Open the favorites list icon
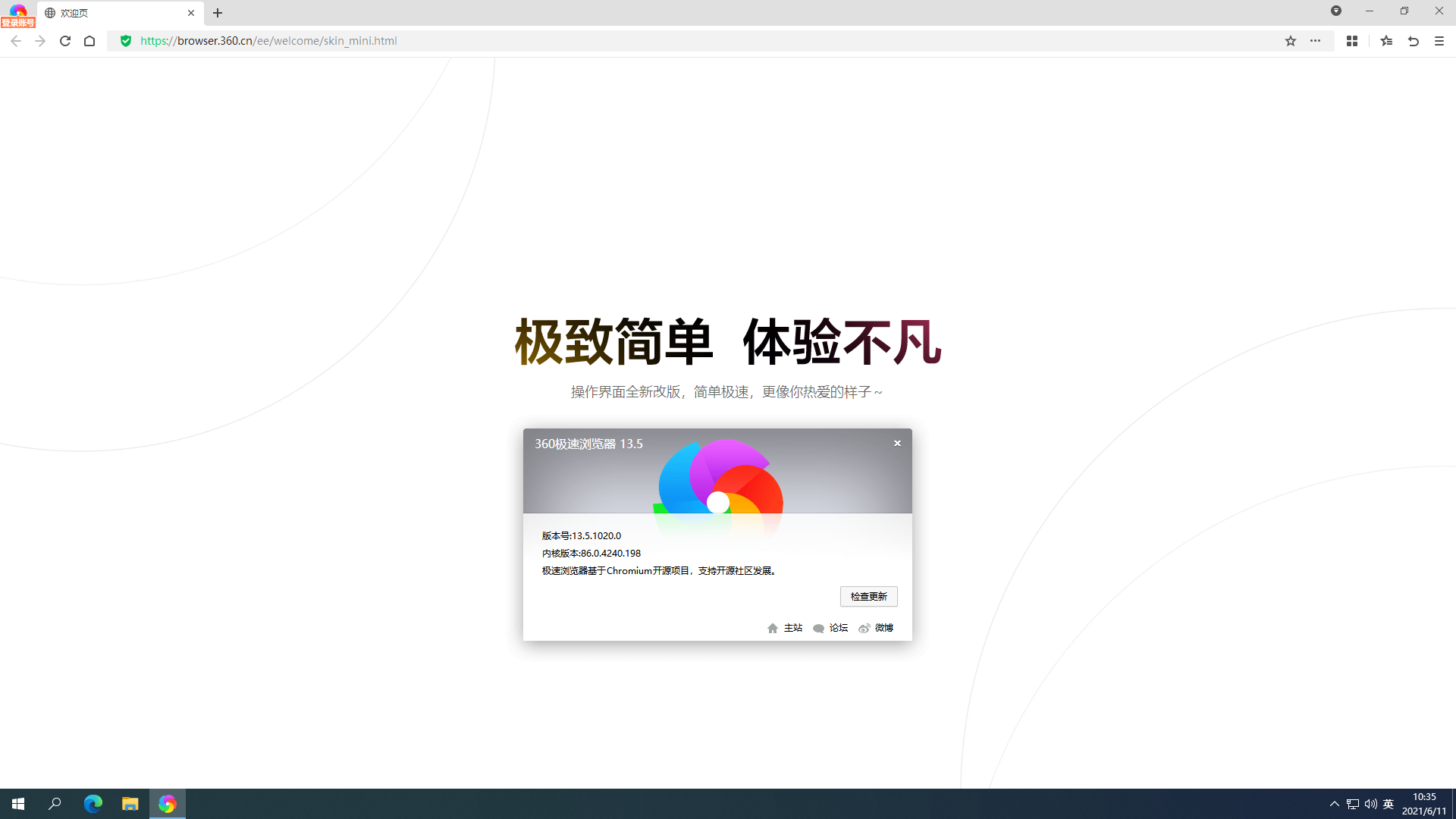Viewport: 1456px width, 819px height. tap(1386, 41)
